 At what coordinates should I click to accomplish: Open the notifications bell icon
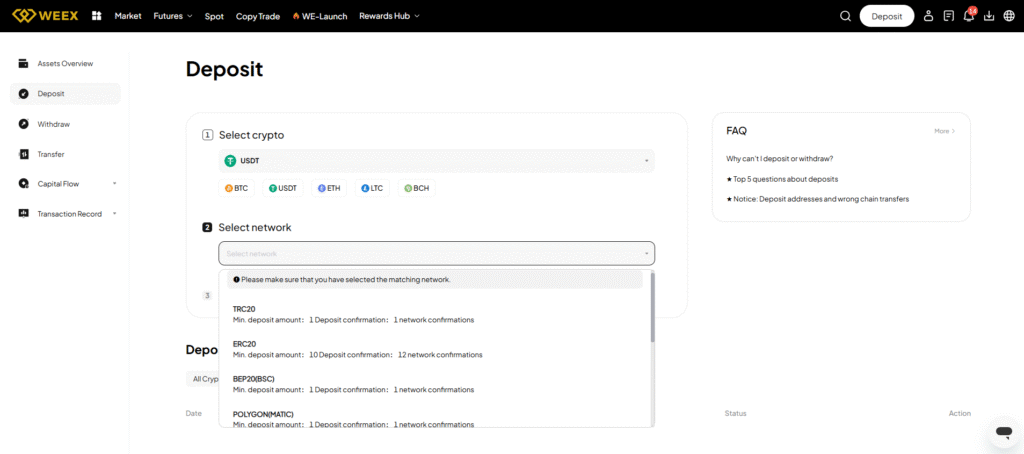(968, 16)
